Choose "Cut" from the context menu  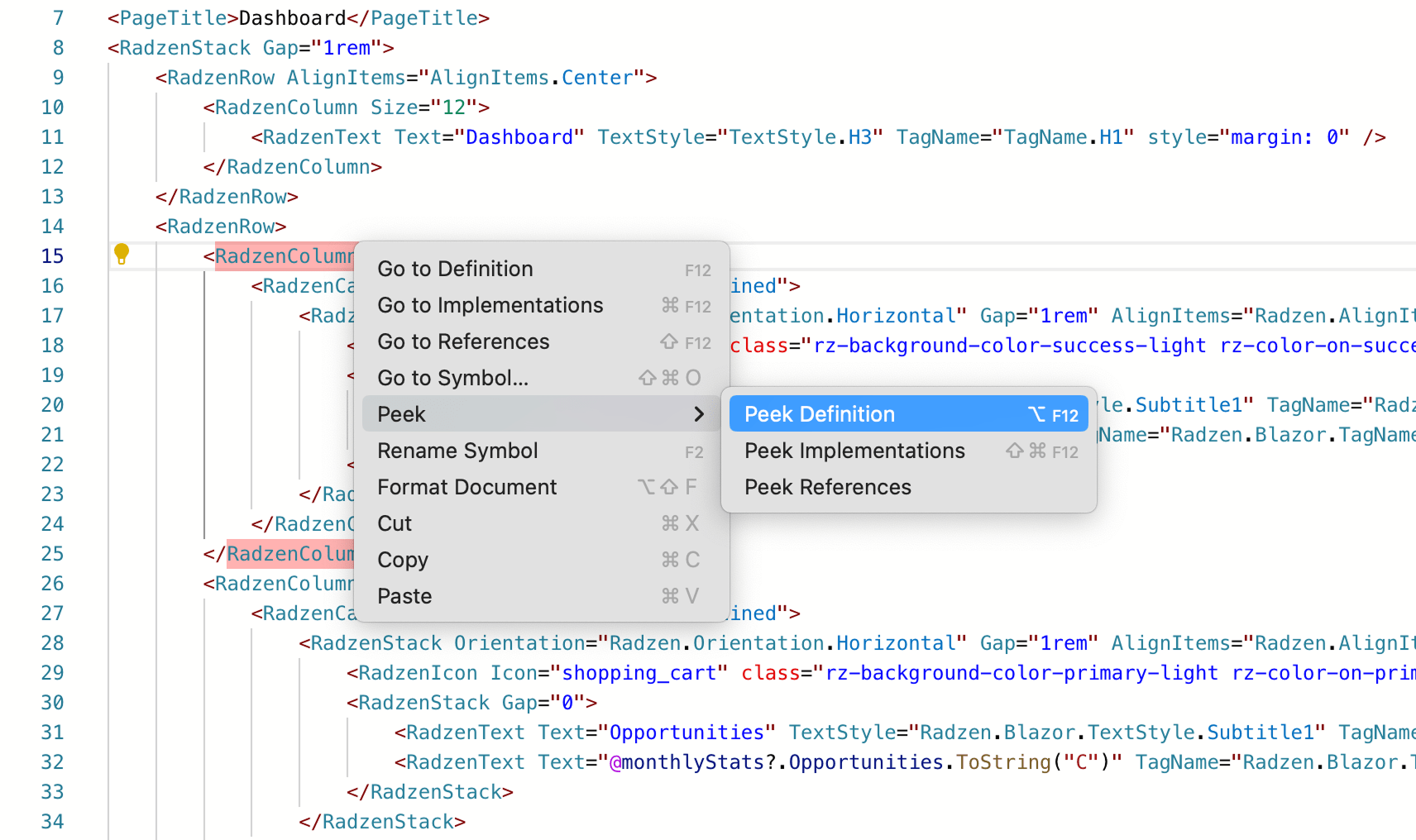[x=395, y=523]
